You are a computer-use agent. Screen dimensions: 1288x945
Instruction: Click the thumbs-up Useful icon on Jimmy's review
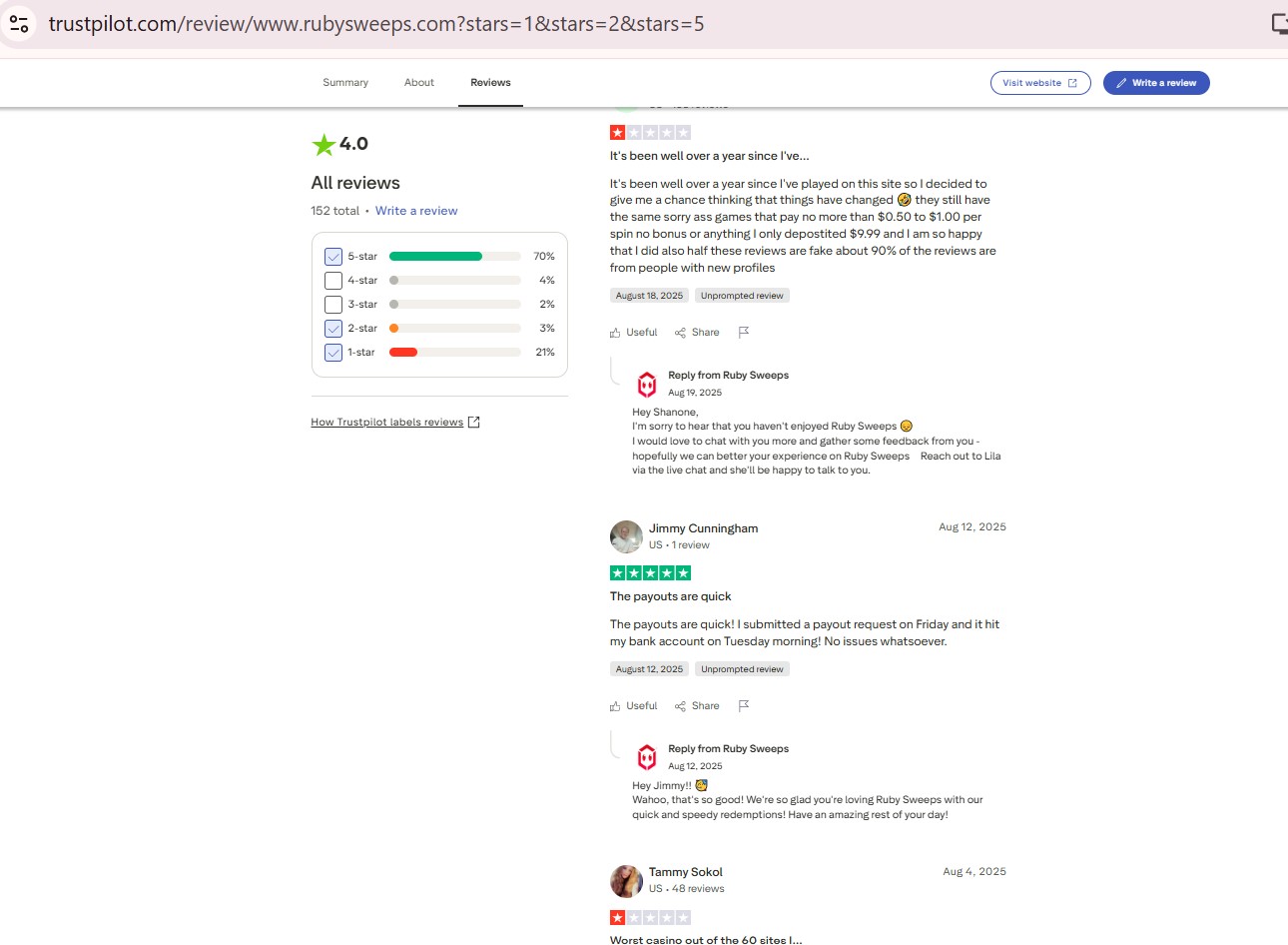point(615,706)
